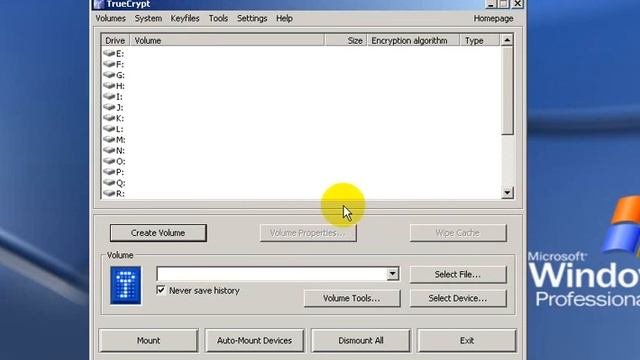Open the volume path dropdown arrow
Screen dimensions: 640x360
(x=393, y=274)
